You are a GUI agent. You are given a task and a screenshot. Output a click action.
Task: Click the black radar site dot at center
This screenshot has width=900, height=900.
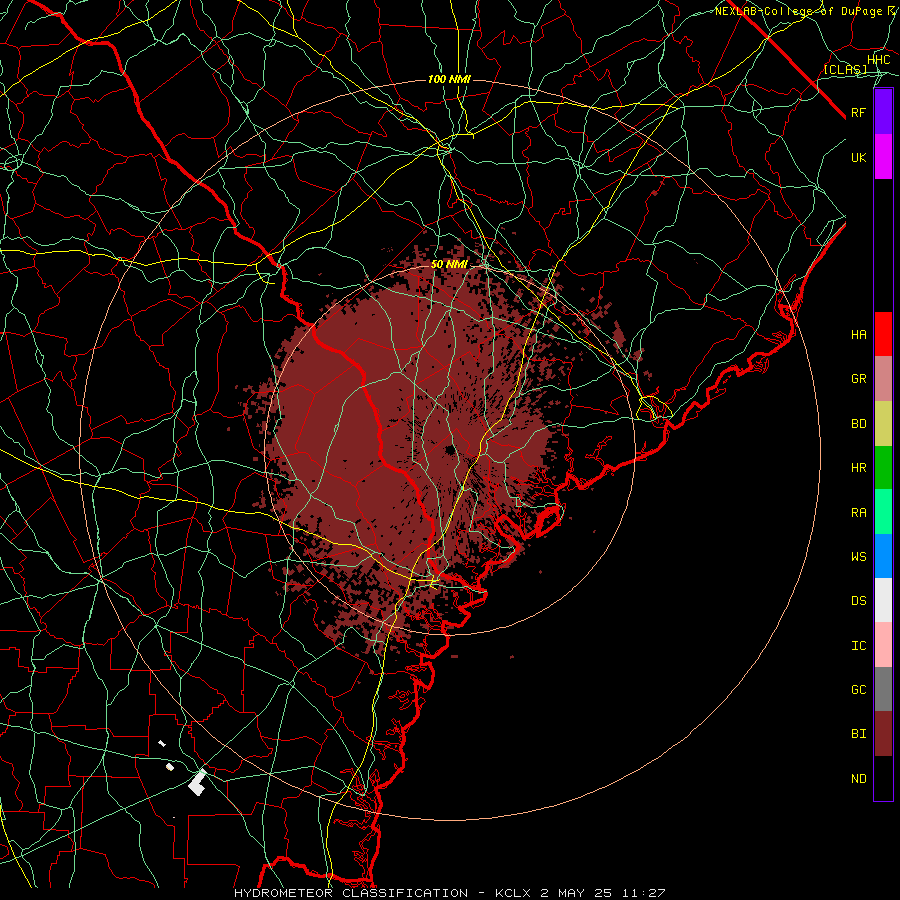point(450,449)
